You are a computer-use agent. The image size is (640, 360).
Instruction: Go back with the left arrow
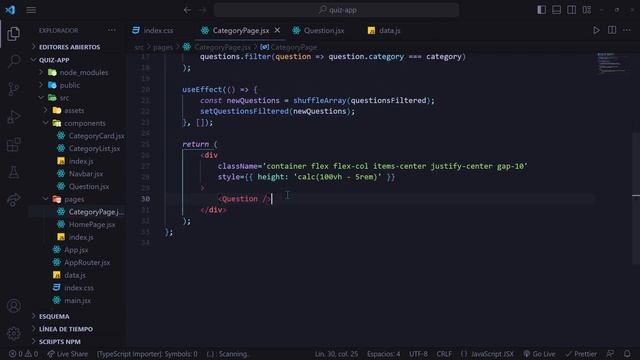[x=187, y=10]
